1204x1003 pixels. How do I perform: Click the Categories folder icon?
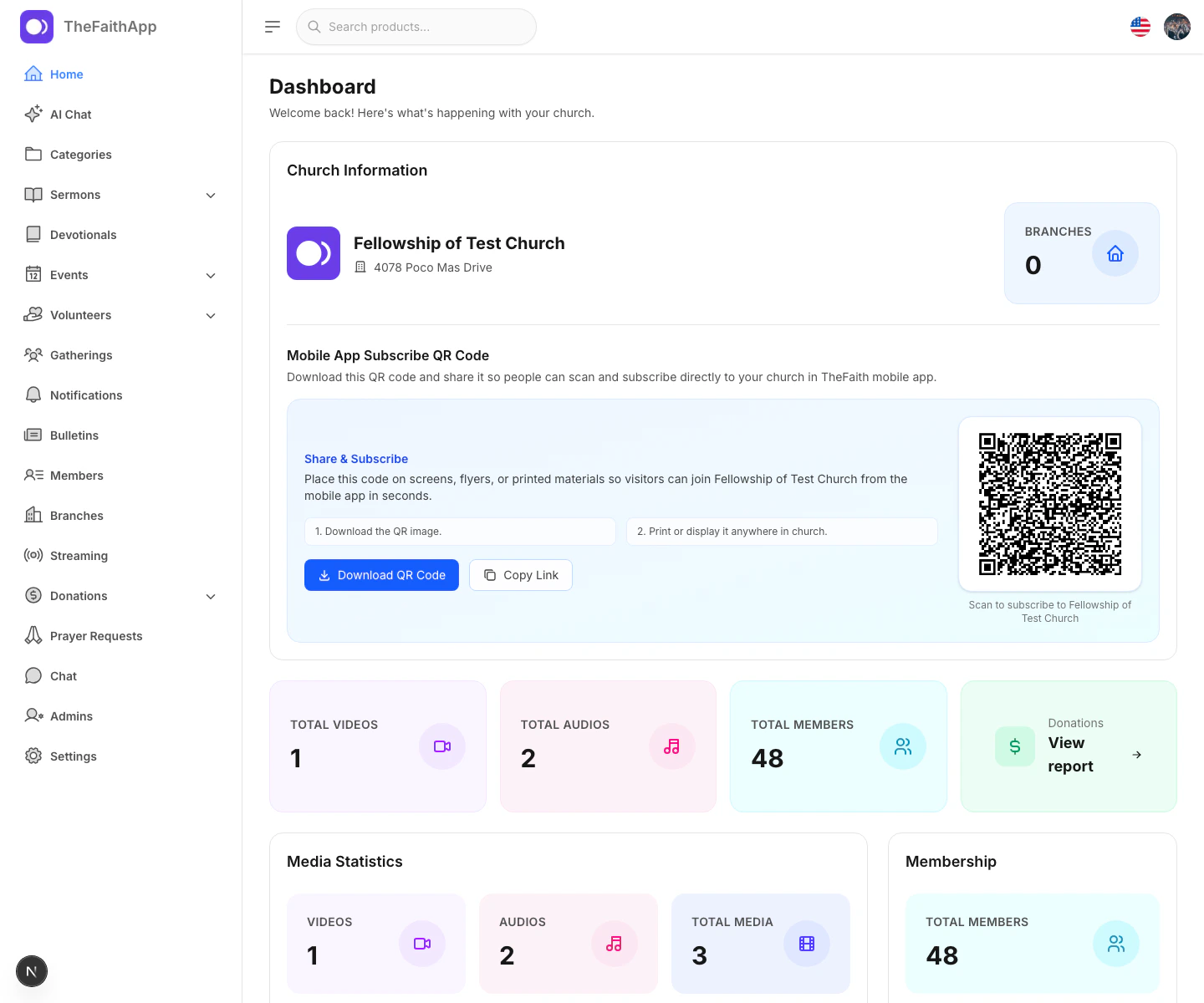point(33,154)
